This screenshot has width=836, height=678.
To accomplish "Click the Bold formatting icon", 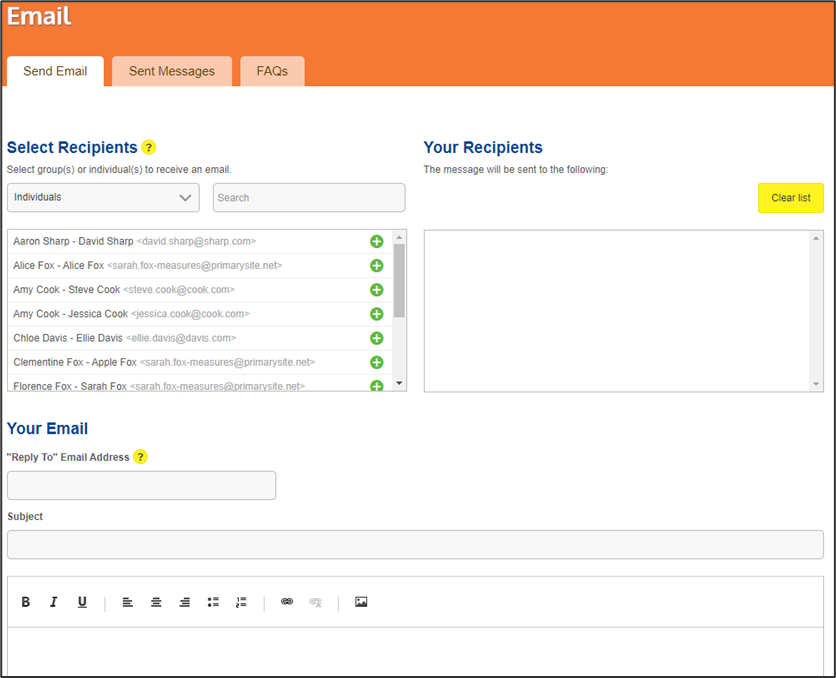I will click(26, 602).
